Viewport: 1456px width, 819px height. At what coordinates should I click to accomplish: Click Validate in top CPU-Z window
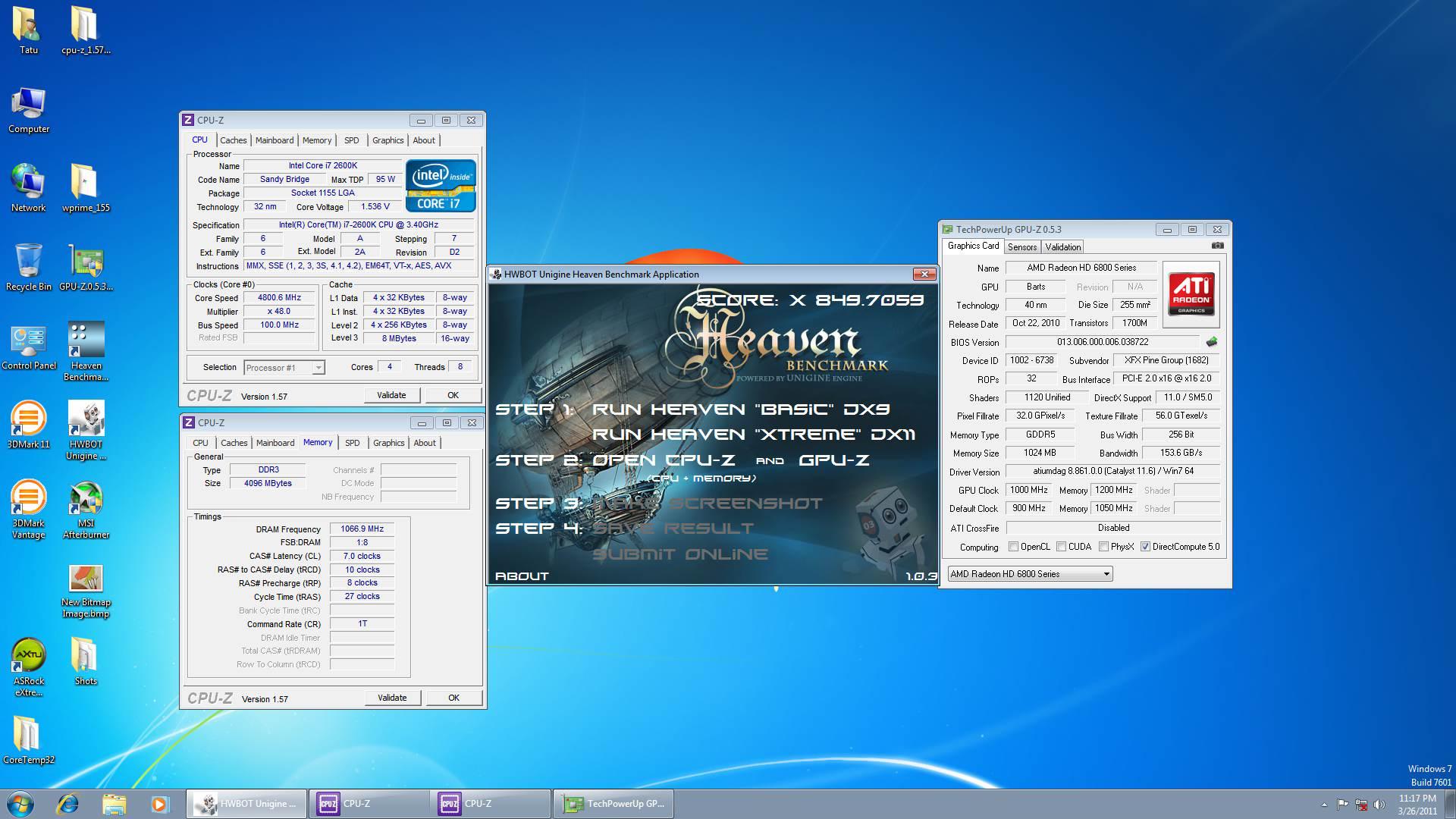point(391,395)
